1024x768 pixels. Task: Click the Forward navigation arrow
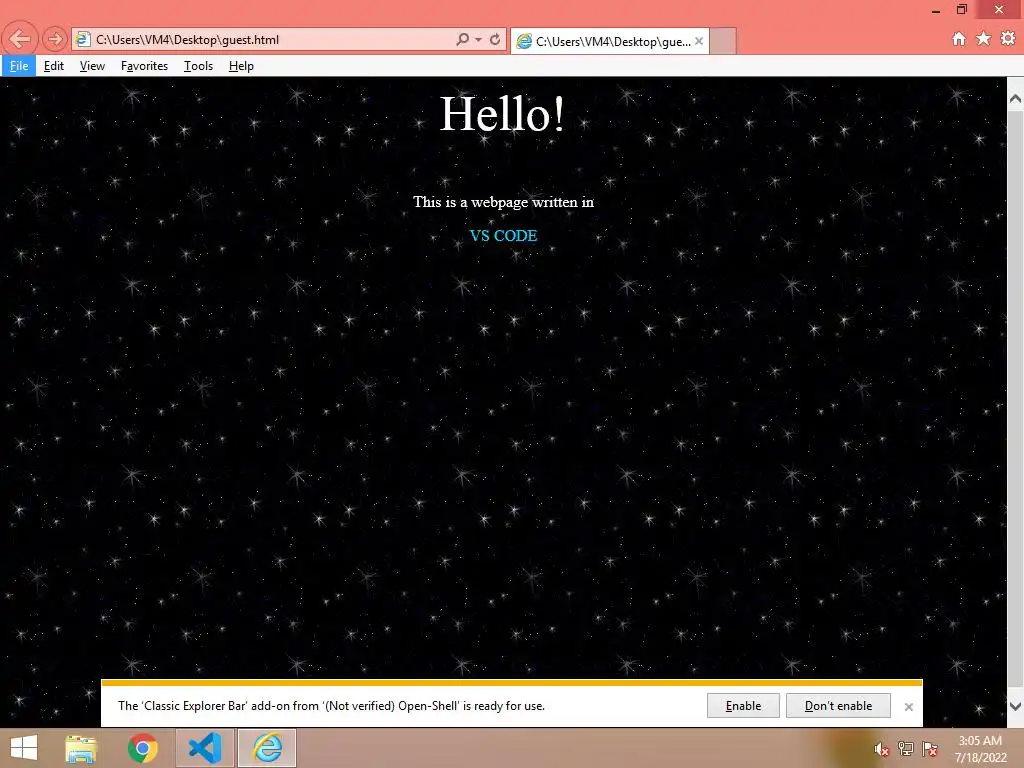coord(55,39)
